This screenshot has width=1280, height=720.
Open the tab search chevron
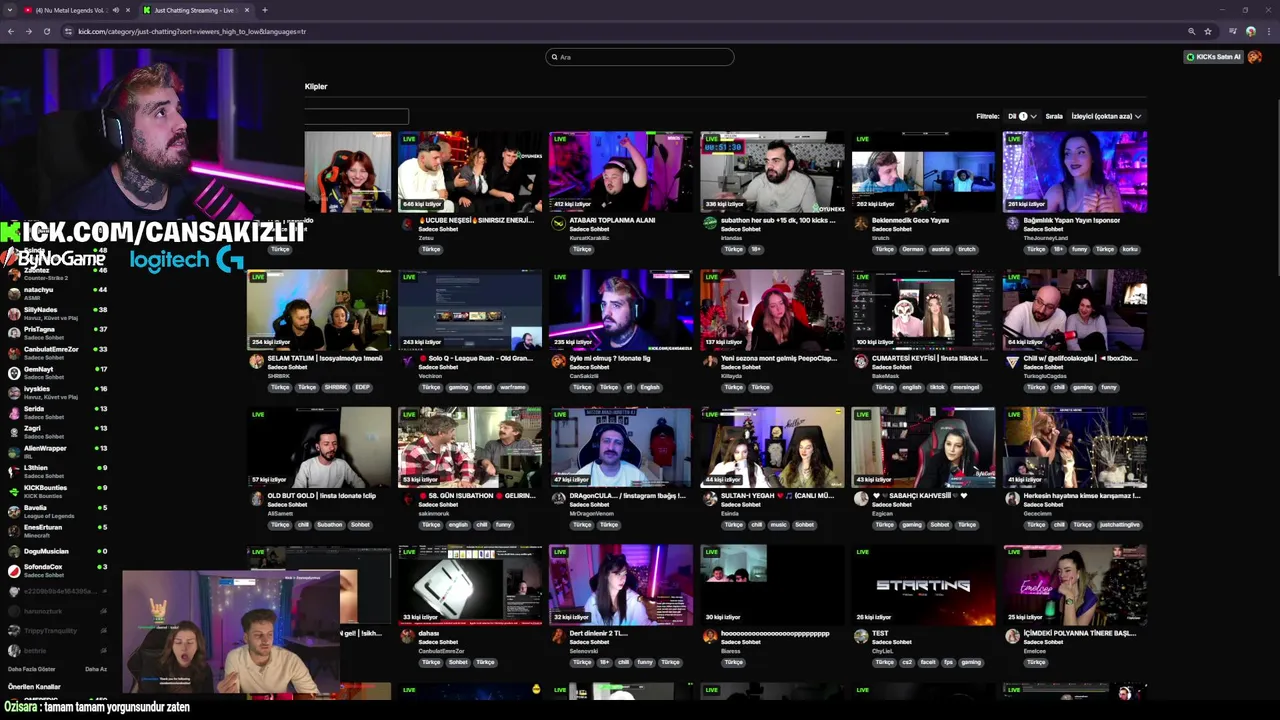coord(12,10)
